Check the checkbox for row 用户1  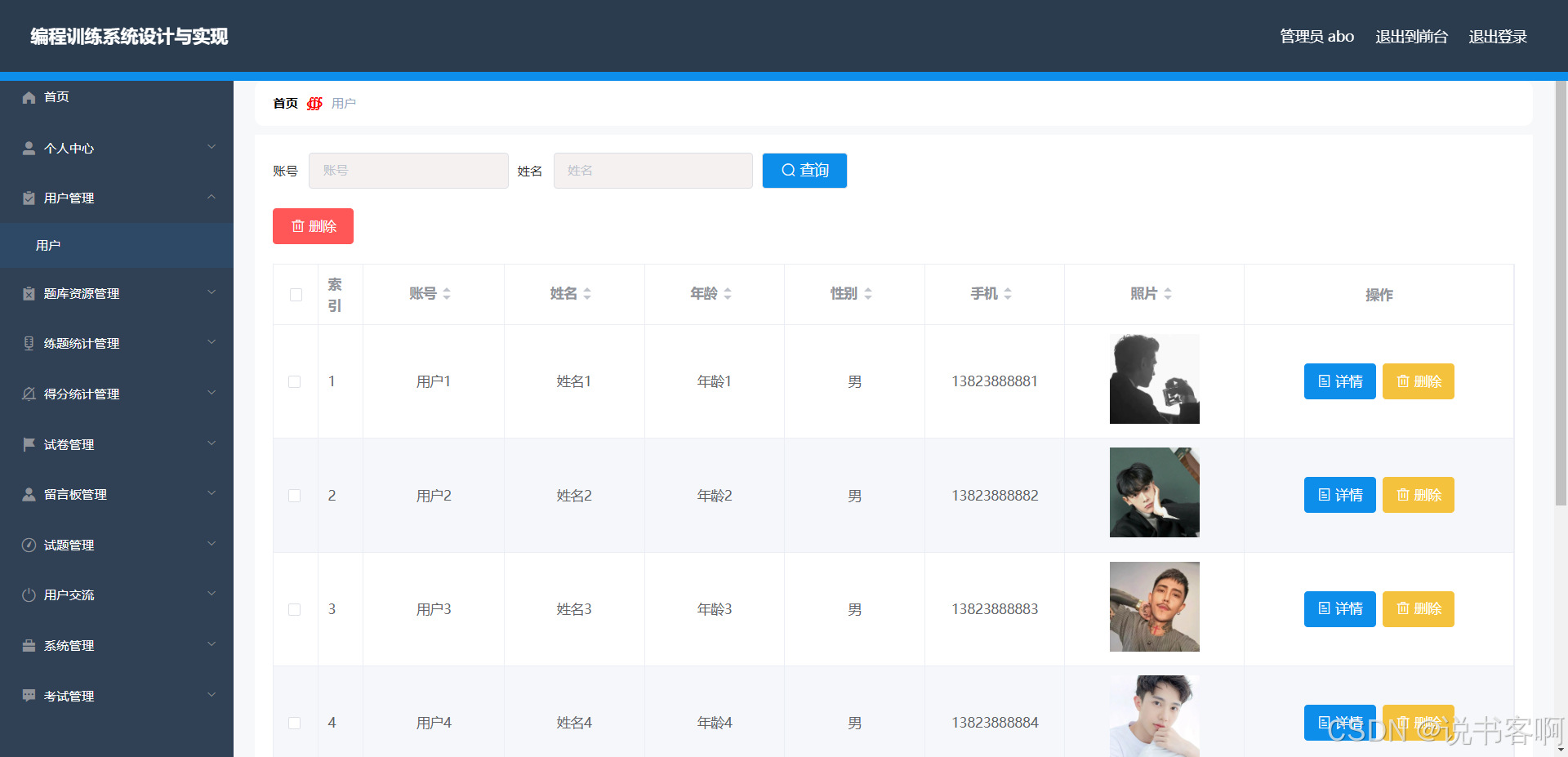[295, 381]
